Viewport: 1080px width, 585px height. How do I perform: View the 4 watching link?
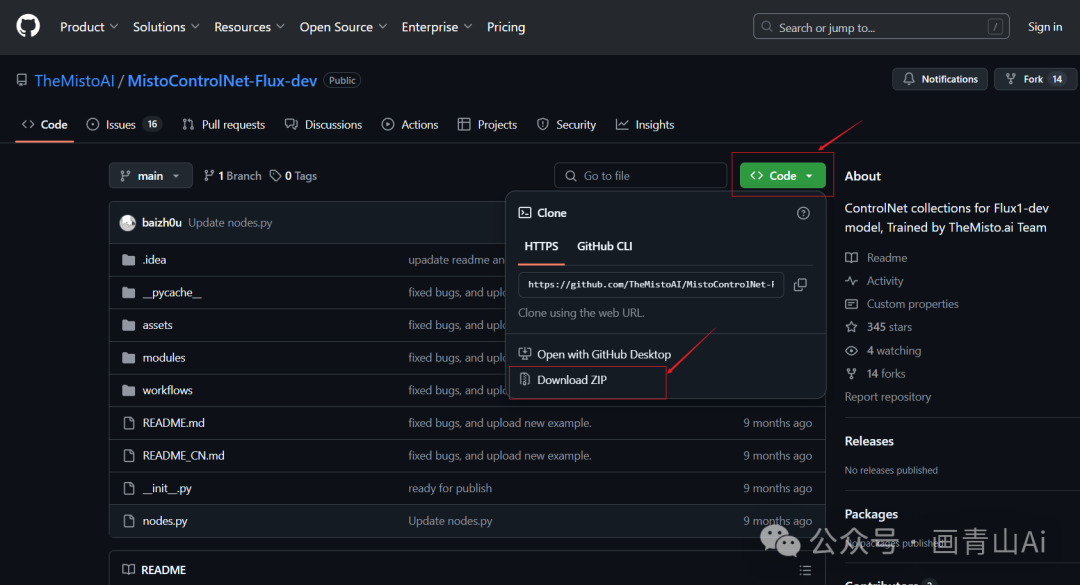[x=883, y=351]
